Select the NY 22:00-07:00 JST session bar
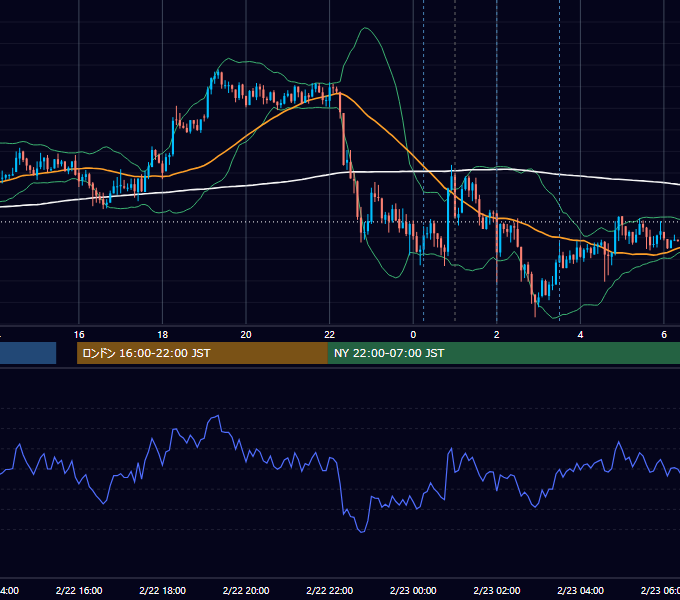This screenshot has height=600, width=680. point(503,353)
